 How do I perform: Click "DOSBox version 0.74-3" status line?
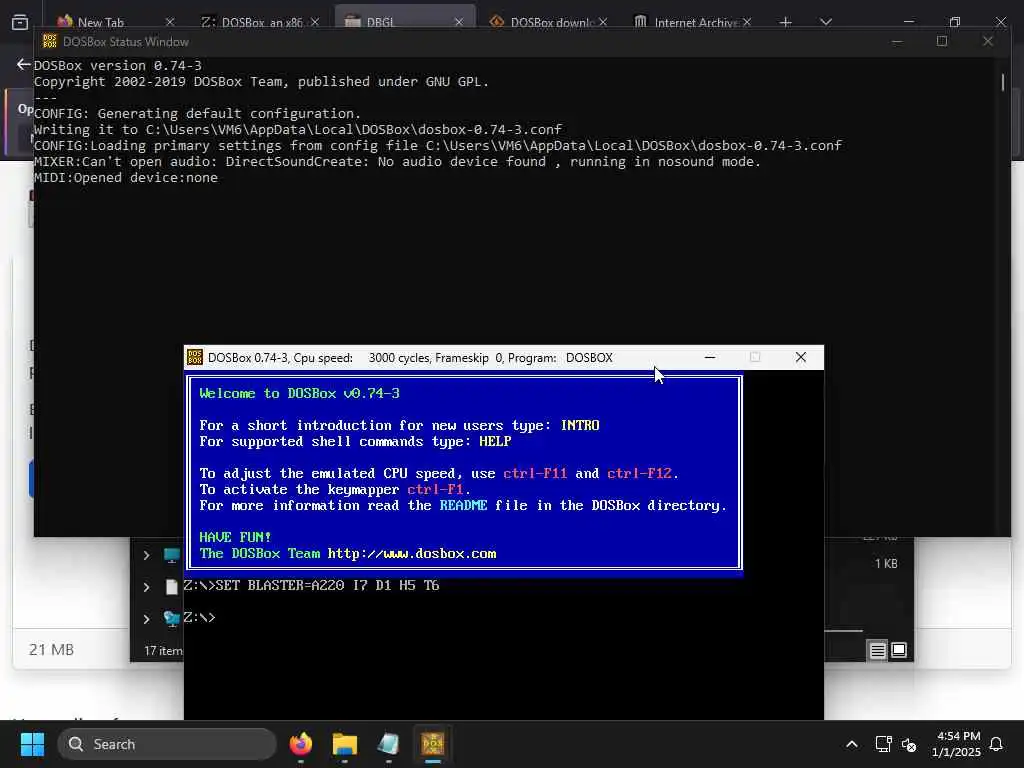(x=118, y=65)
